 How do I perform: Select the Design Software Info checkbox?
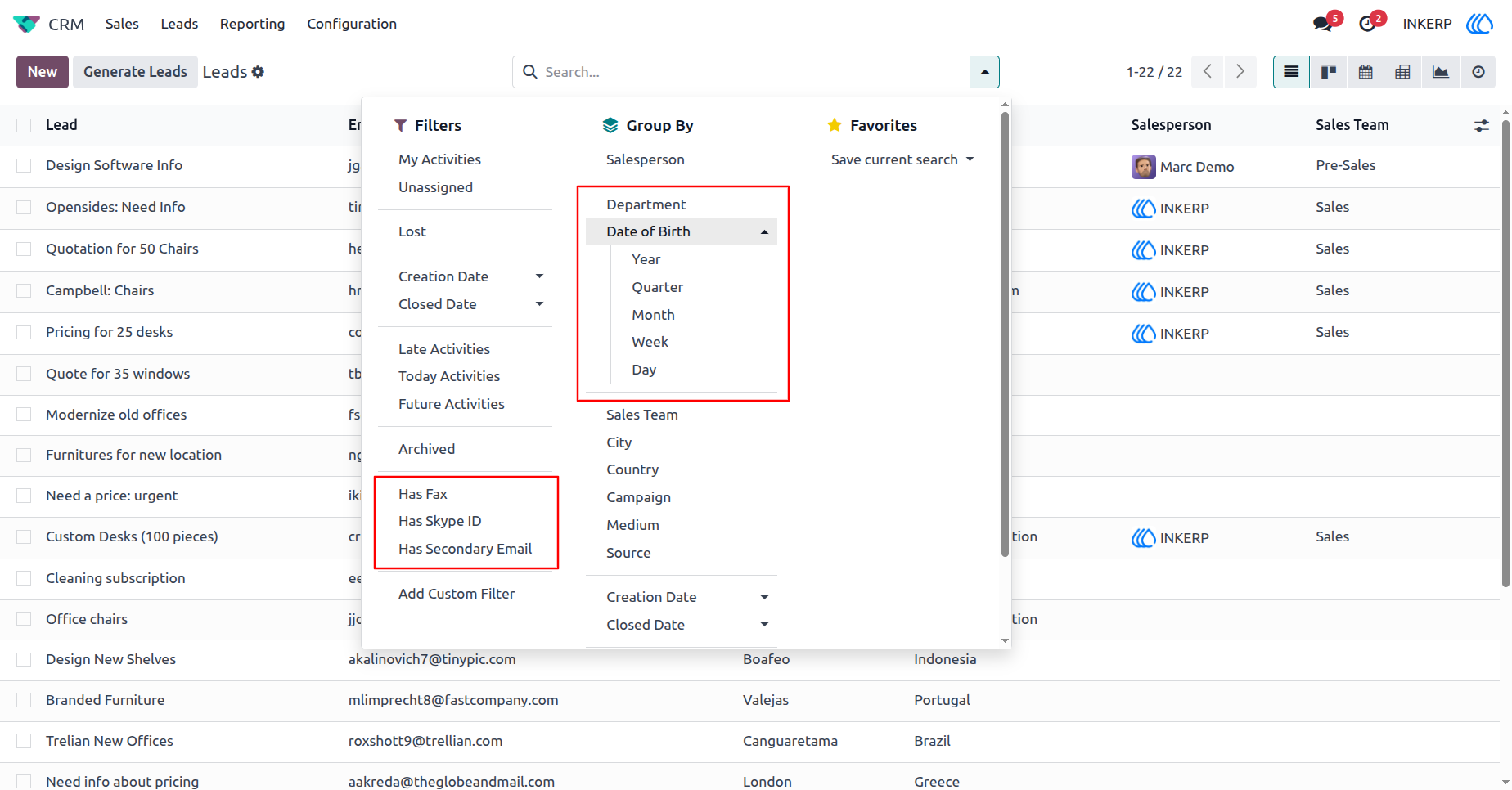[24, 165]
